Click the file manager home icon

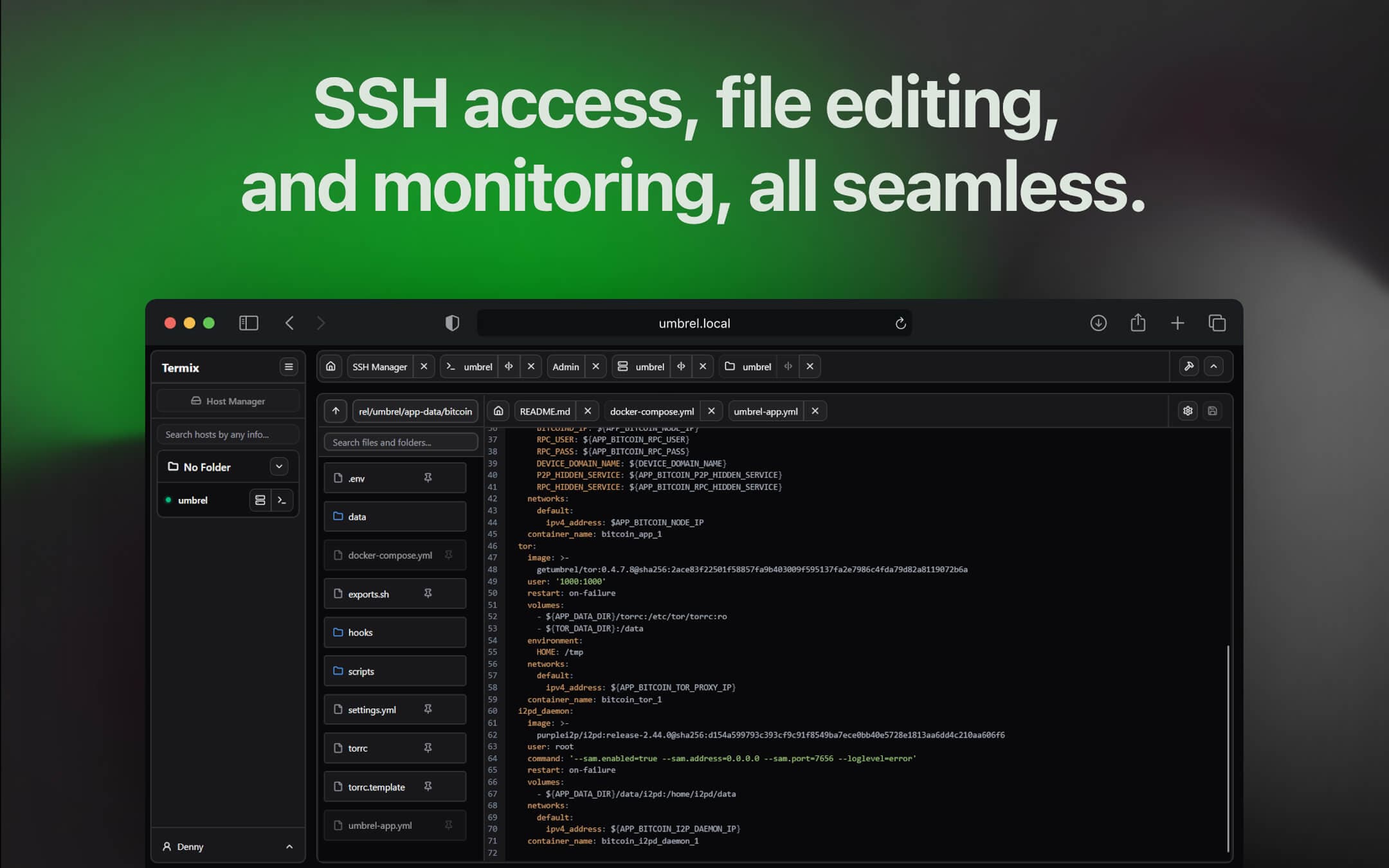click(x=498, y=411)
